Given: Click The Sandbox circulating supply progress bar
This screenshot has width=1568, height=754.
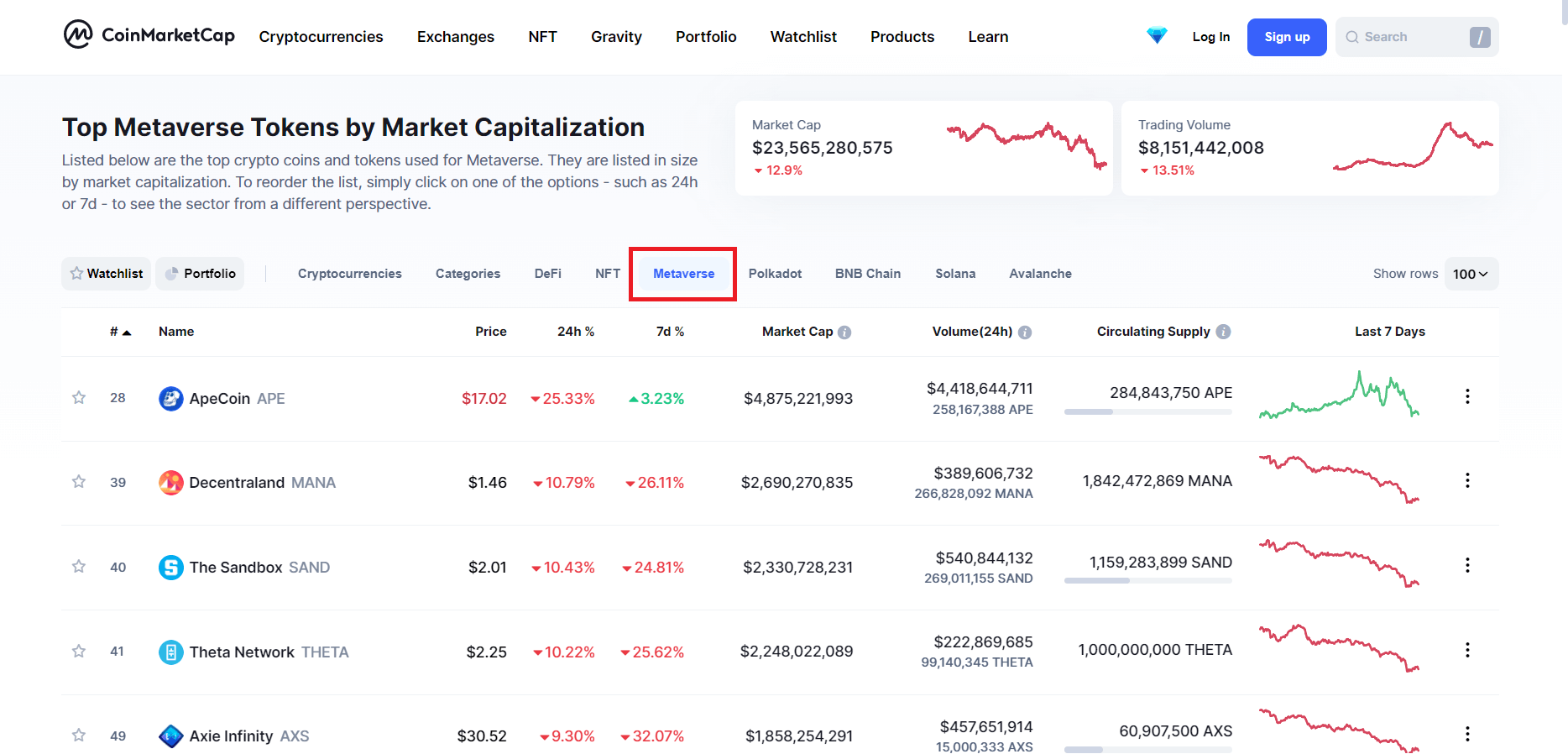Looking at the screenshot, I should point(1148,580).
